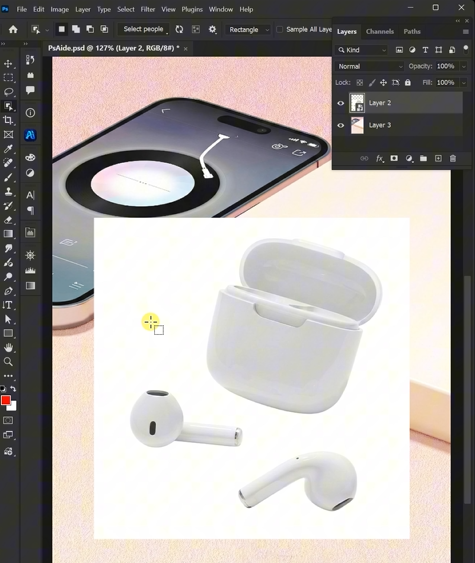Click the Home button in options bar
The image size is (475, 563).
click(x=13, y=29)
